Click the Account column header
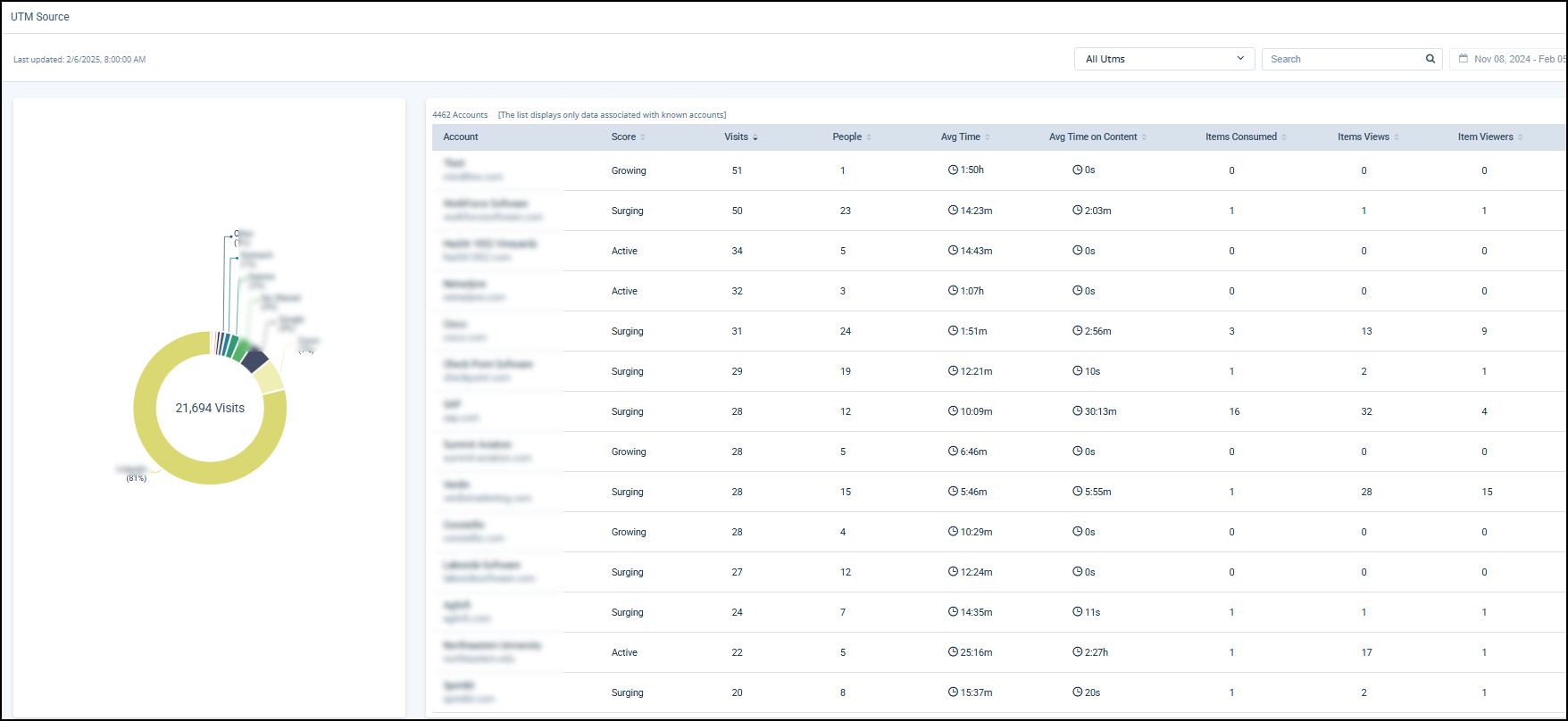The image size is (1568, 721). [x=461, y=137]
